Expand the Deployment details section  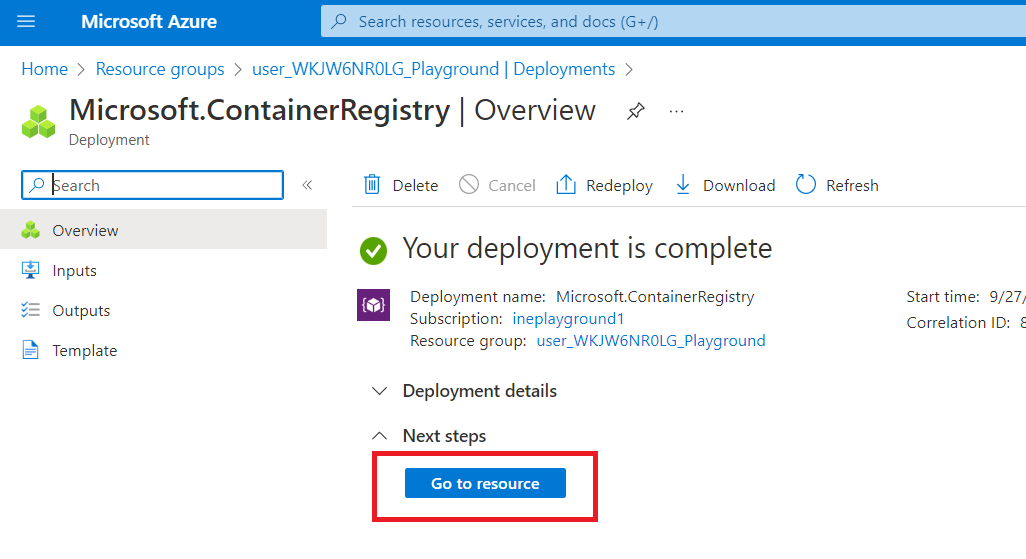(x=379, y=391)
